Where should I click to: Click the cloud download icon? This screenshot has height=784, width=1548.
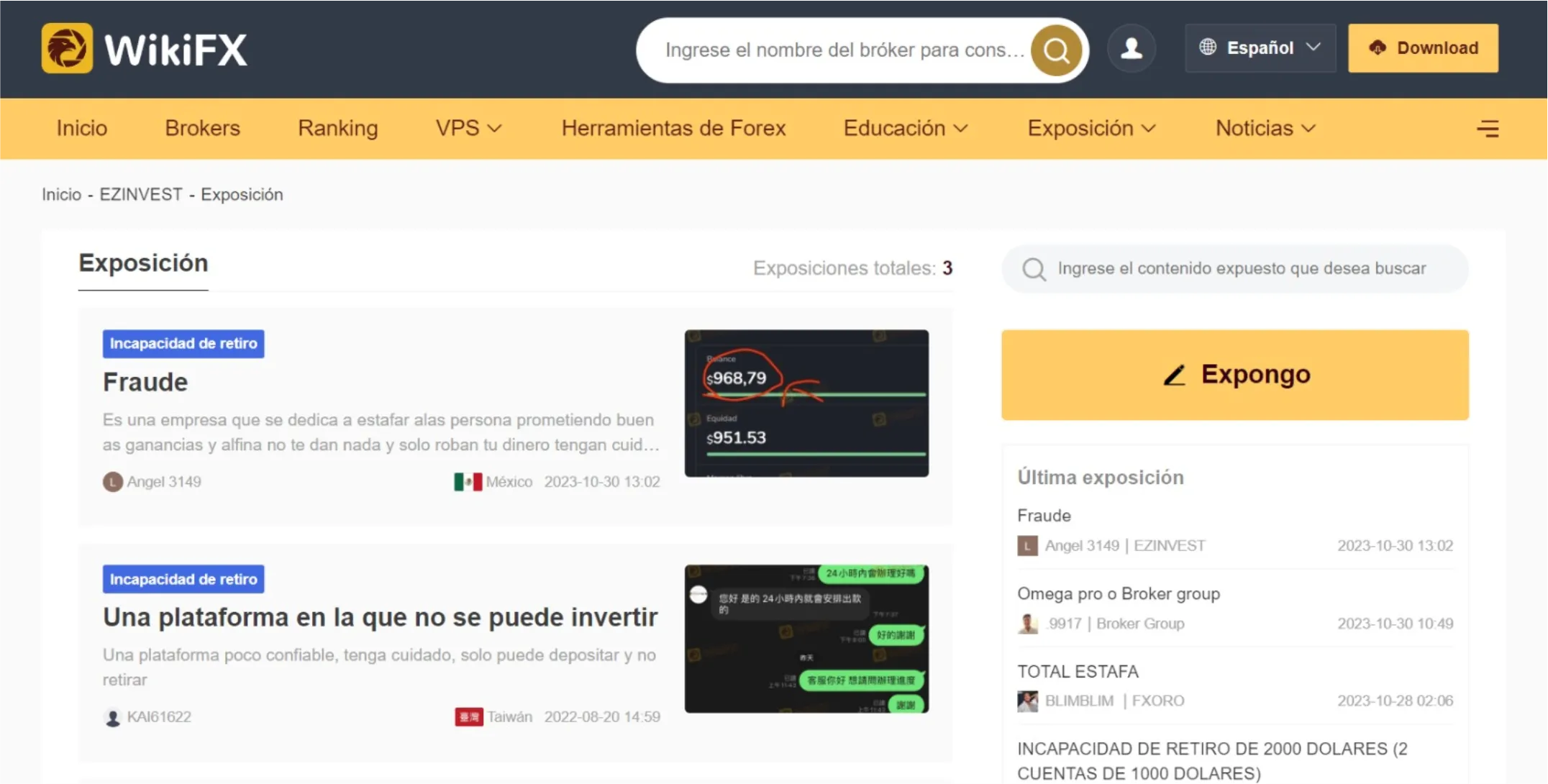[x=1378, y=47]
